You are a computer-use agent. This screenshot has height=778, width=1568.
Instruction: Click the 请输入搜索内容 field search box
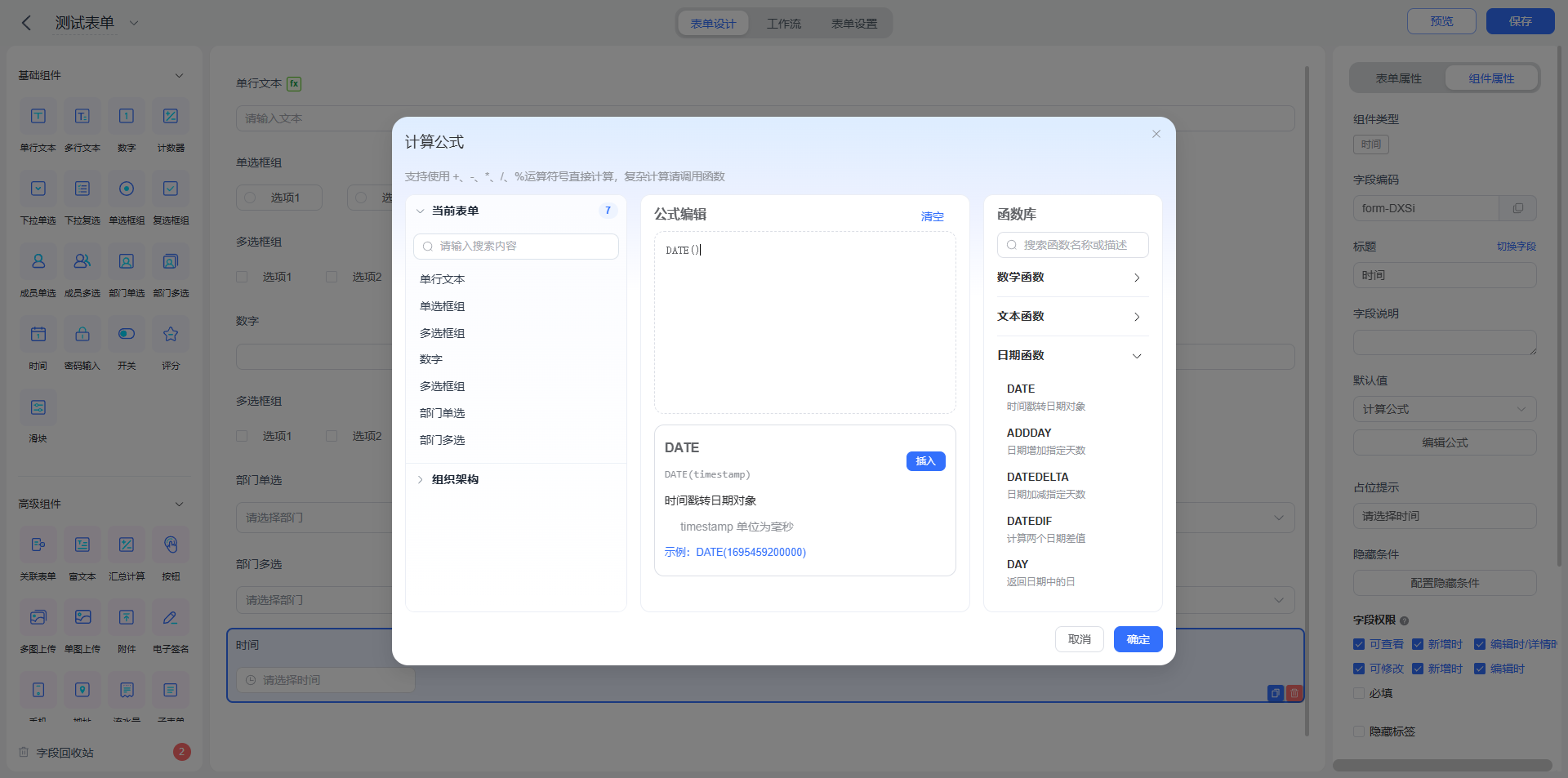516,247
